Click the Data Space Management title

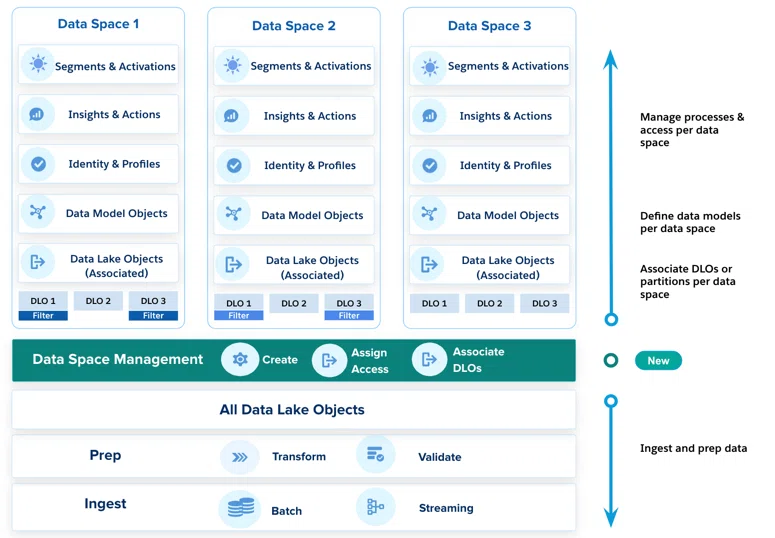(x=118, y=359)
